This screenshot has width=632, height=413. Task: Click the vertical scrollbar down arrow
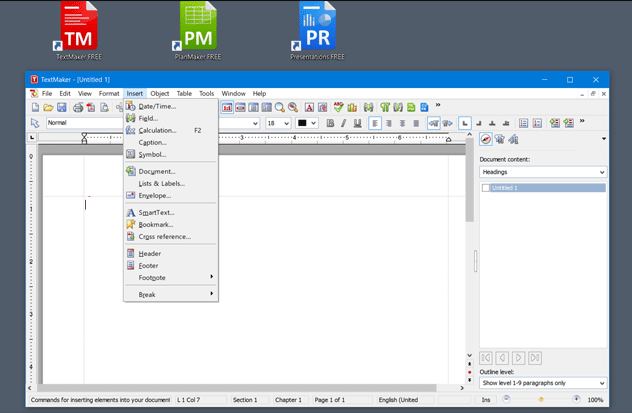(470, 355)
